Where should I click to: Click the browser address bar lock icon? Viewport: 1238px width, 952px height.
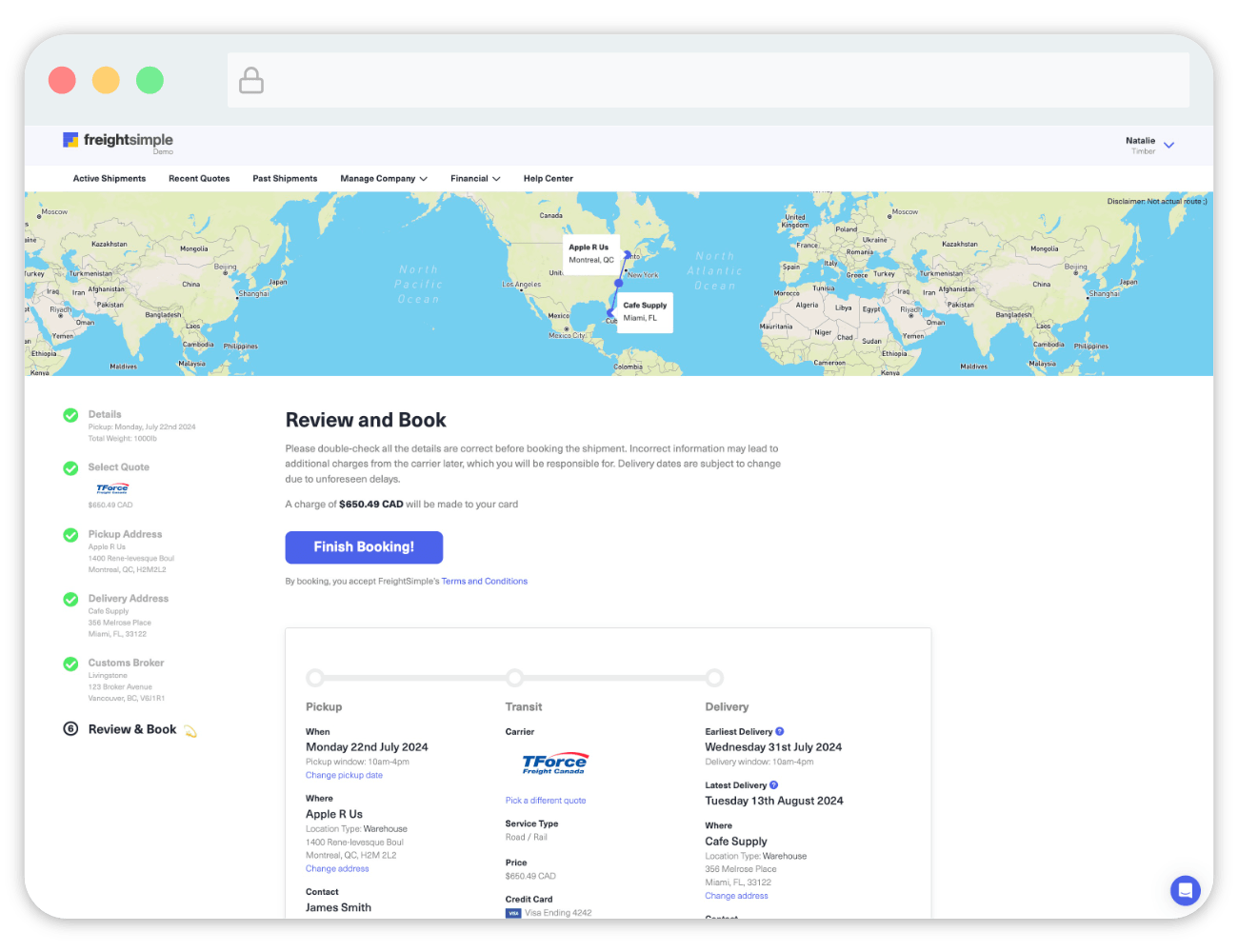tap(251, 81)
